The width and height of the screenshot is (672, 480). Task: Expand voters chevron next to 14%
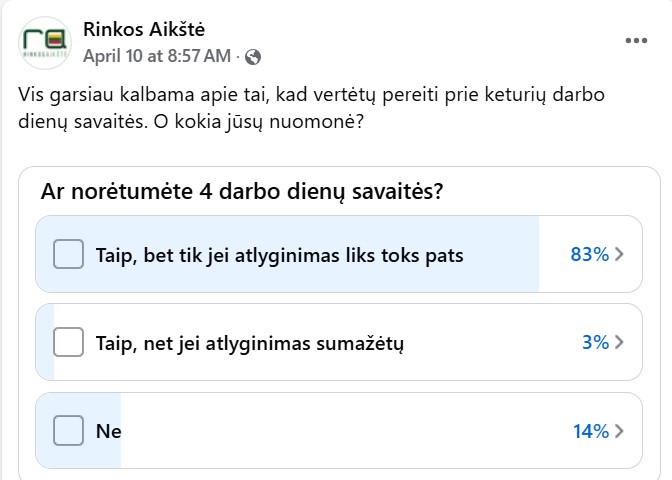[x=619, y=431]
